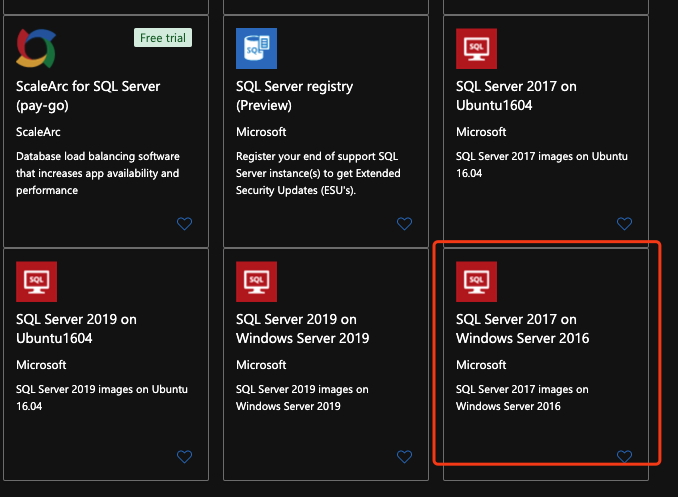The width and height of the screenshot is (678, 497).
Task: Click the Free trial badge on ScaleArc card
Action: pyautogui.click(x=163, y=38)
